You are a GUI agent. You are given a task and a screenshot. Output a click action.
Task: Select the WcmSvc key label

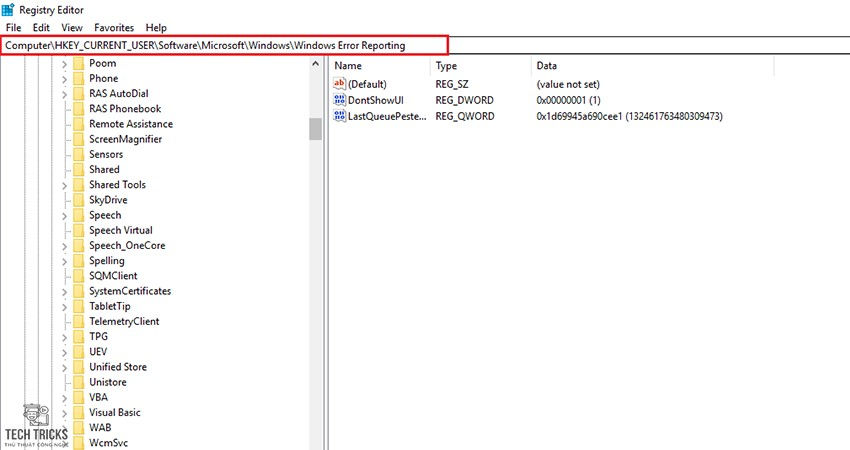108,443
